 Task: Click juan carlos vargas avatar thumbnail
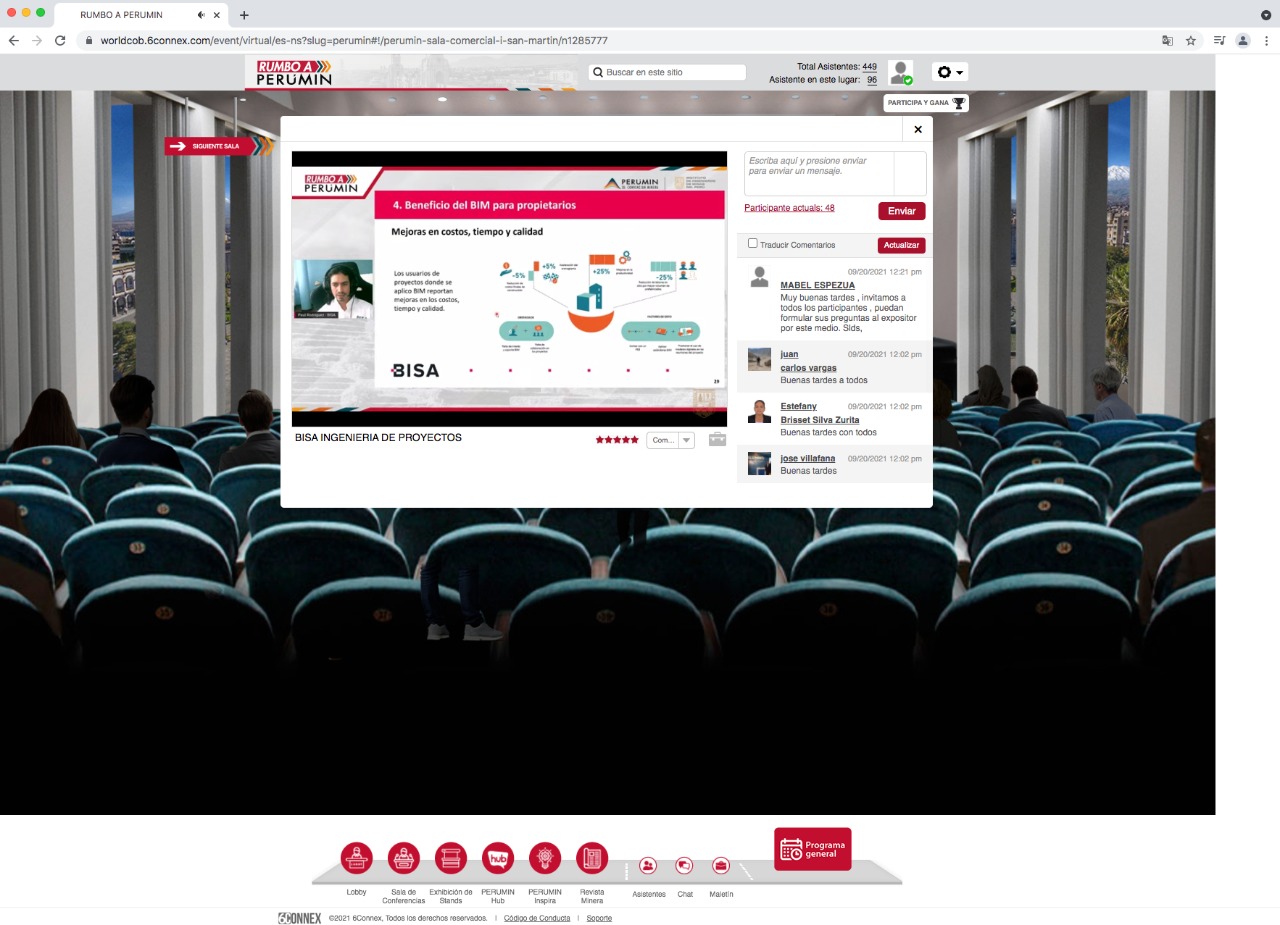tap(759, 359)
